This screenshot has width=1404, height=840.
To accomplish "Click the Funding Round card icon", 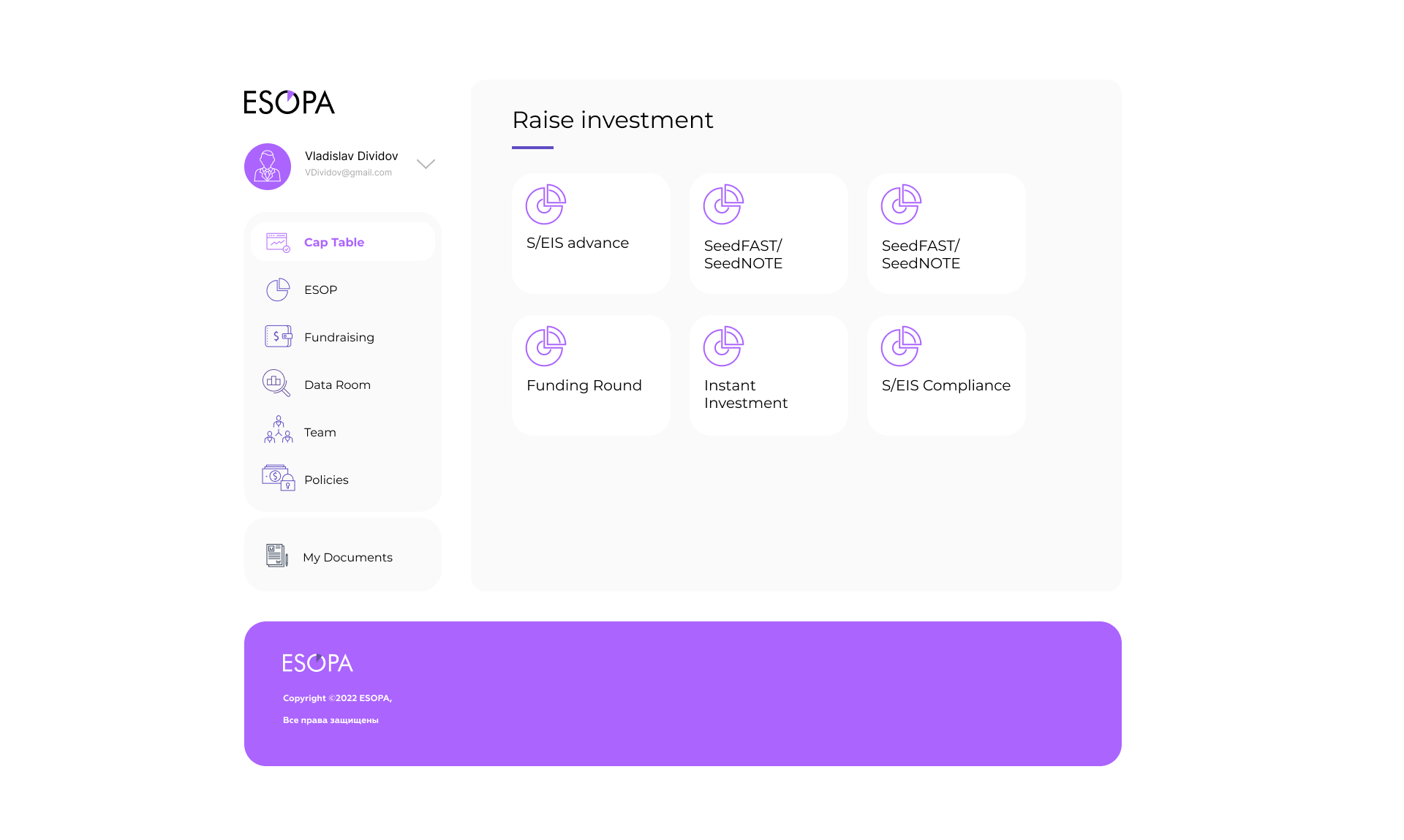I will (546, 347).
